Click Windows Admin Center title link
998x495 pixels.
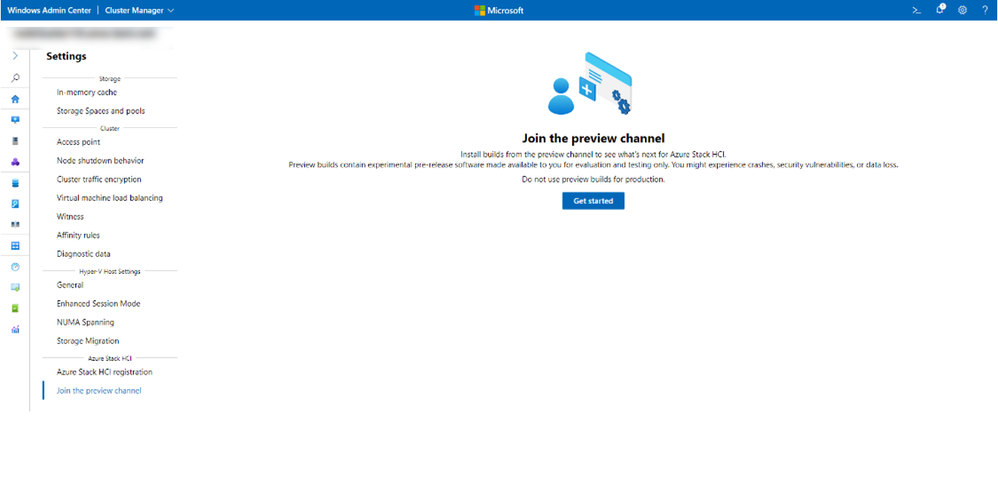coord(49,10)
